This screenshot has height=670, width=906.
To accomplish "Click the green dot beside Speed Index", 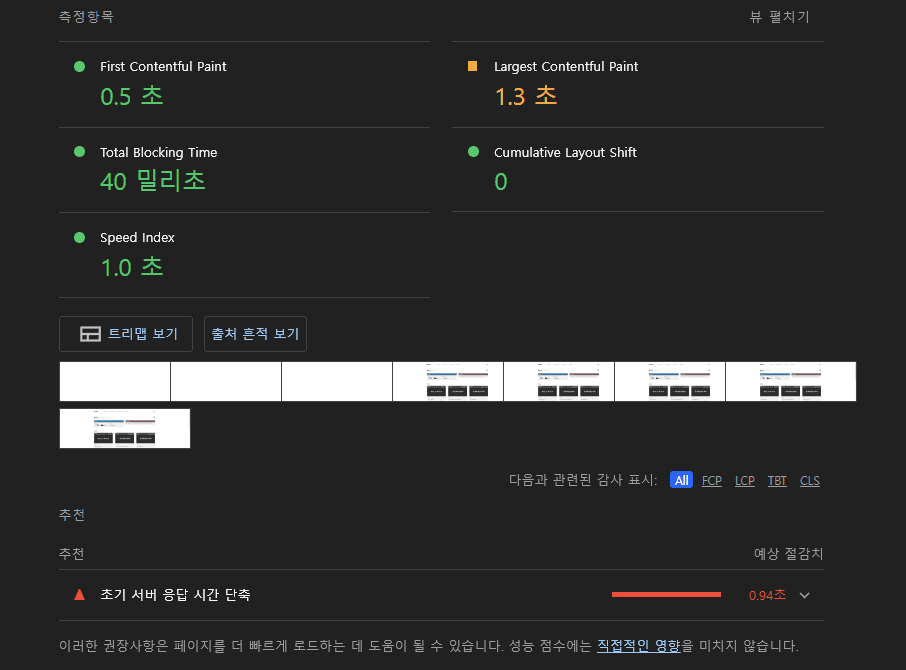I will [79, 238].
